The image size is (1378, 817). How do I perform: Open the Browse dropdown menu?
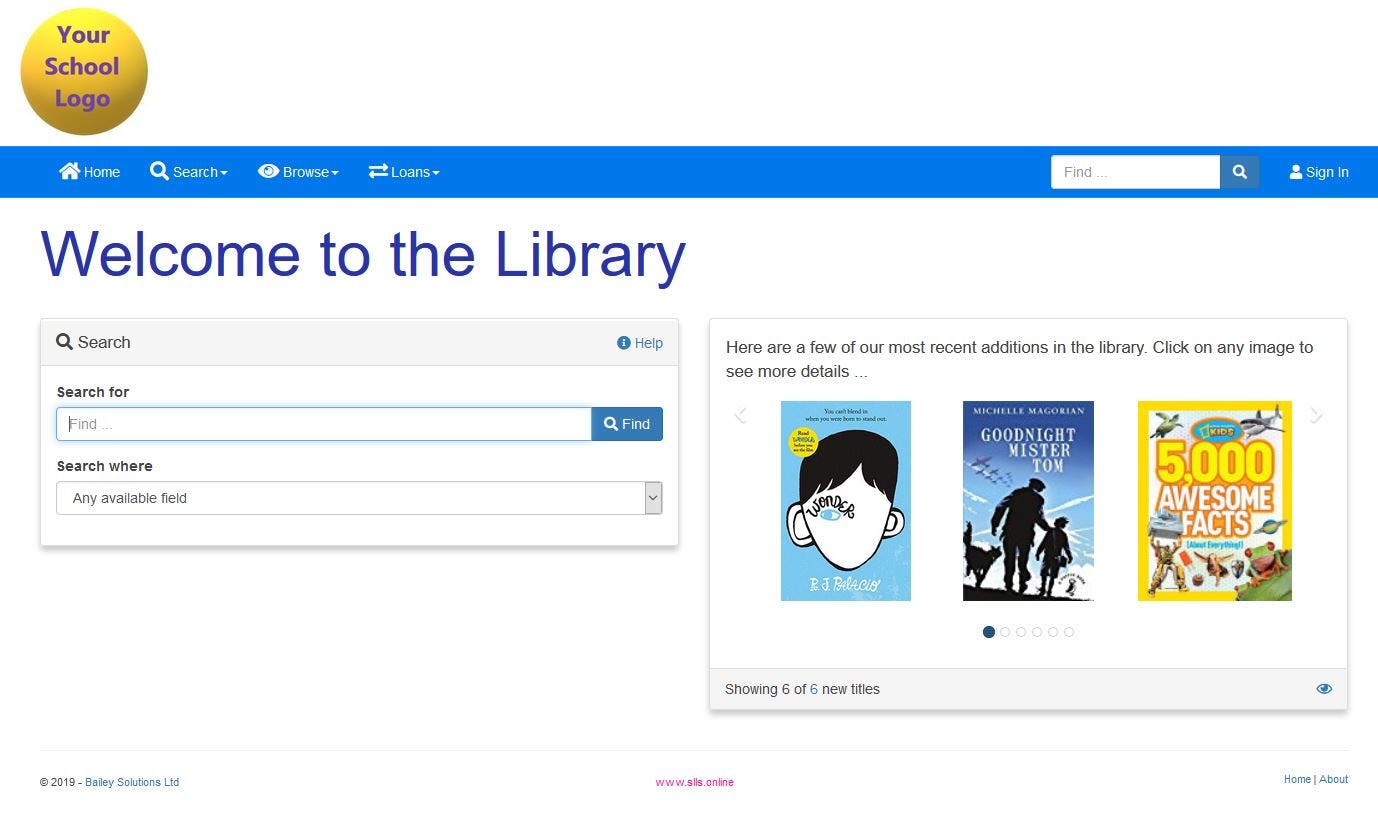click(298, 171)
